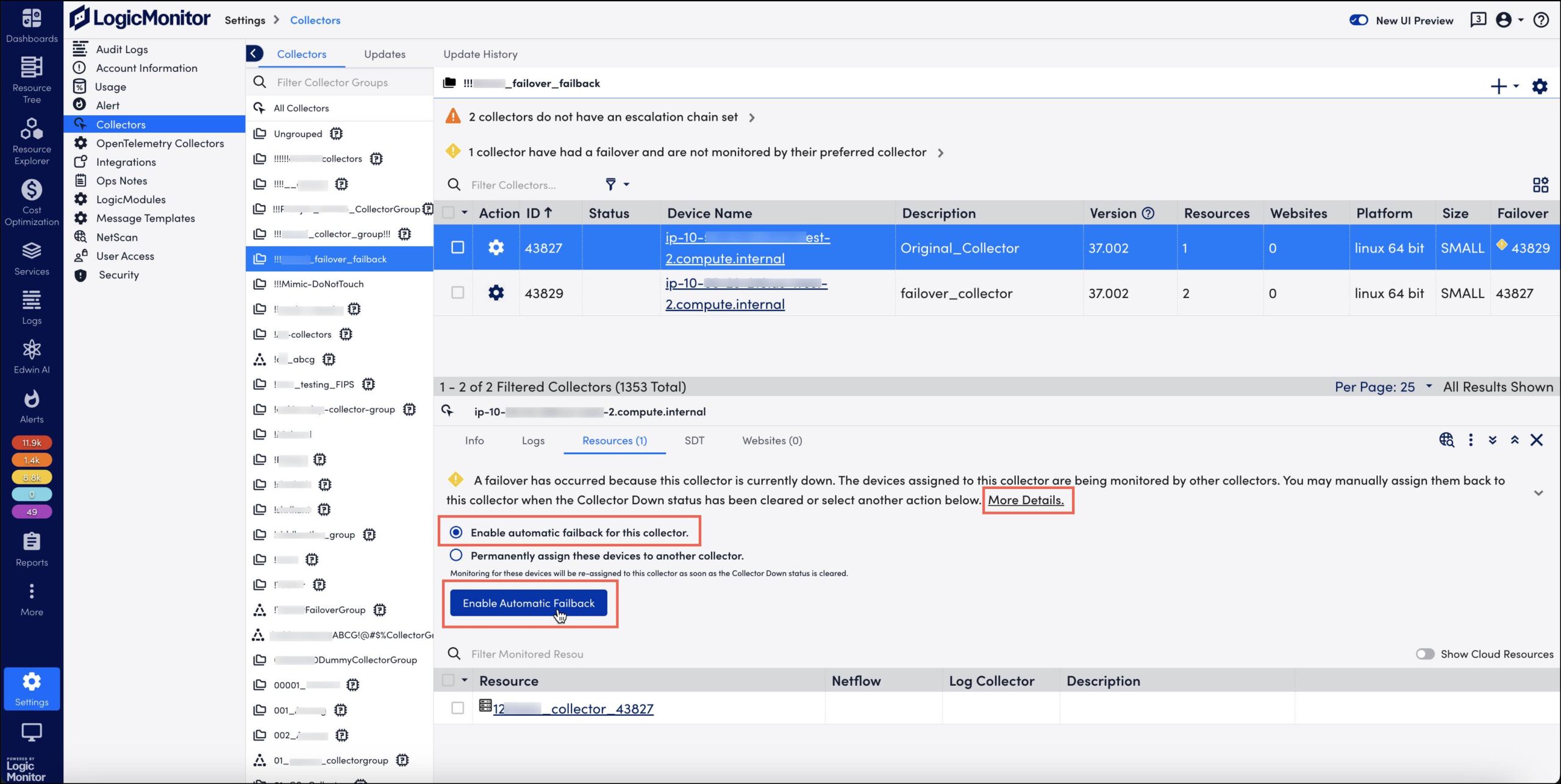This screenshot has width=1561, height=784.
Task: Select the !!!Mimic-DoNotTouch collector group
Action: tap(339, 284)
